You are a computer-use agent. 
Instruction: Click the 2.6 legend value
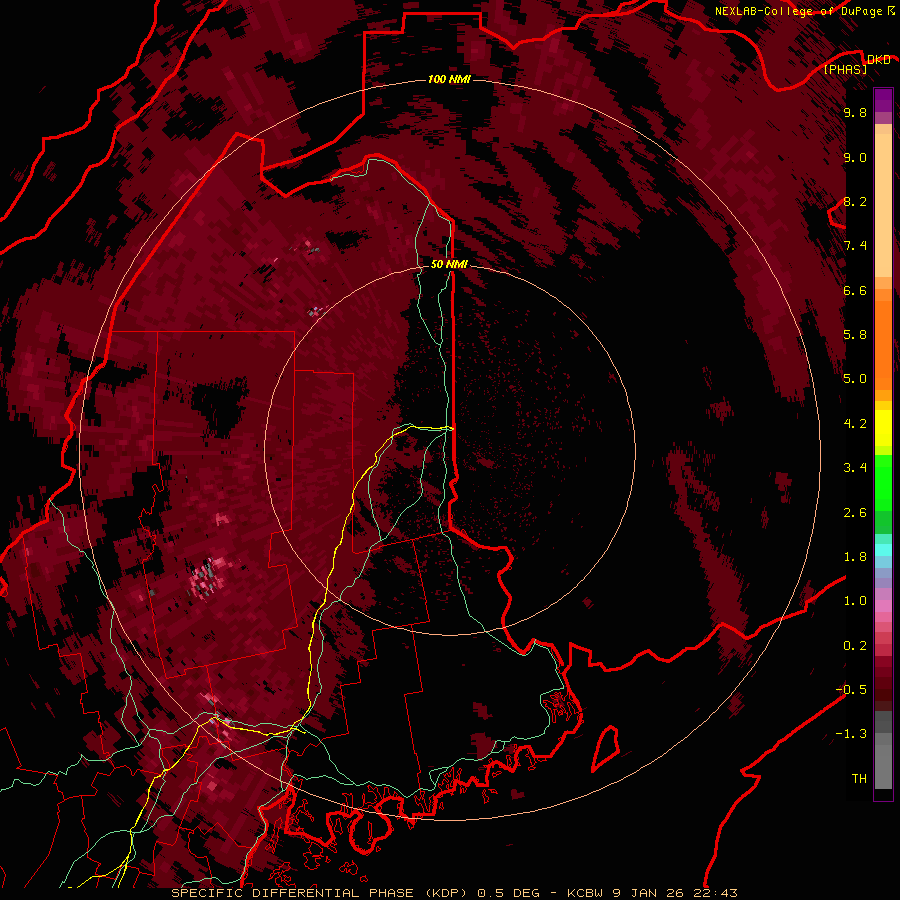[x=855, y=513]
